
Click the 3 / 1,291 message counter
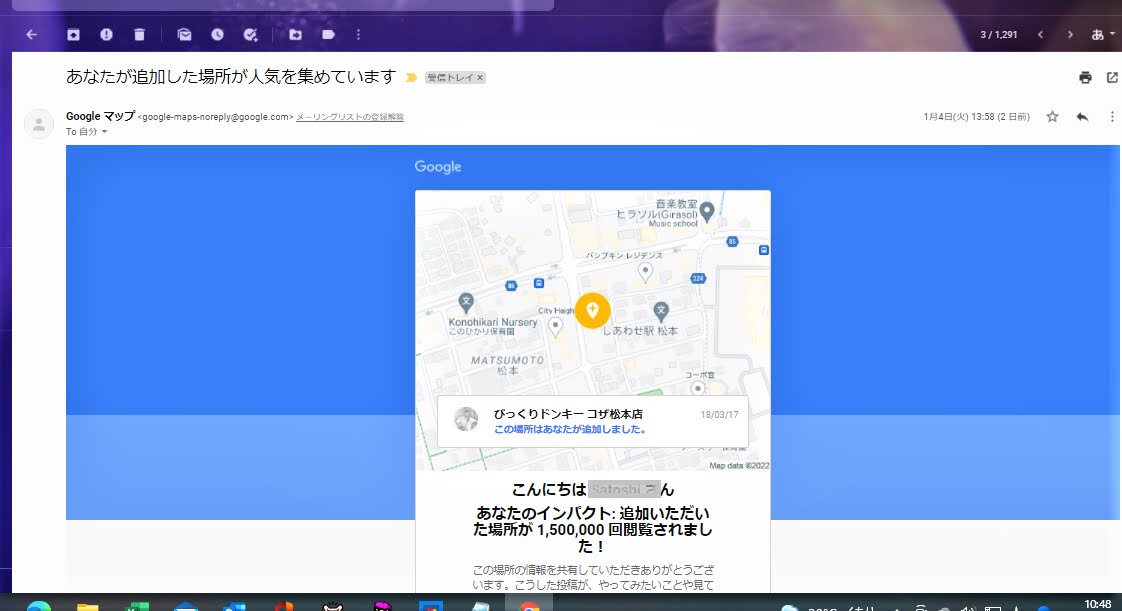998,34
